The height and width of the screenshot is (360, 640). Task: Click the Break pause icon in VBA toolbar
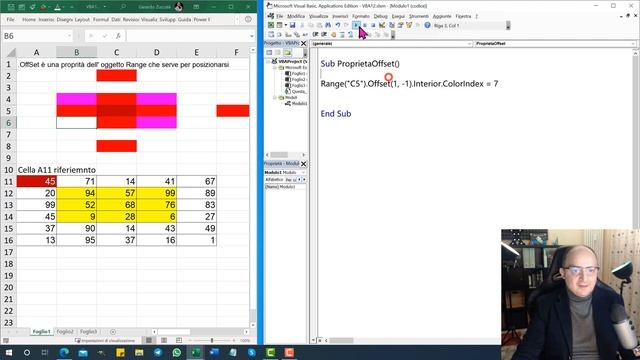[x=365, y=25]
